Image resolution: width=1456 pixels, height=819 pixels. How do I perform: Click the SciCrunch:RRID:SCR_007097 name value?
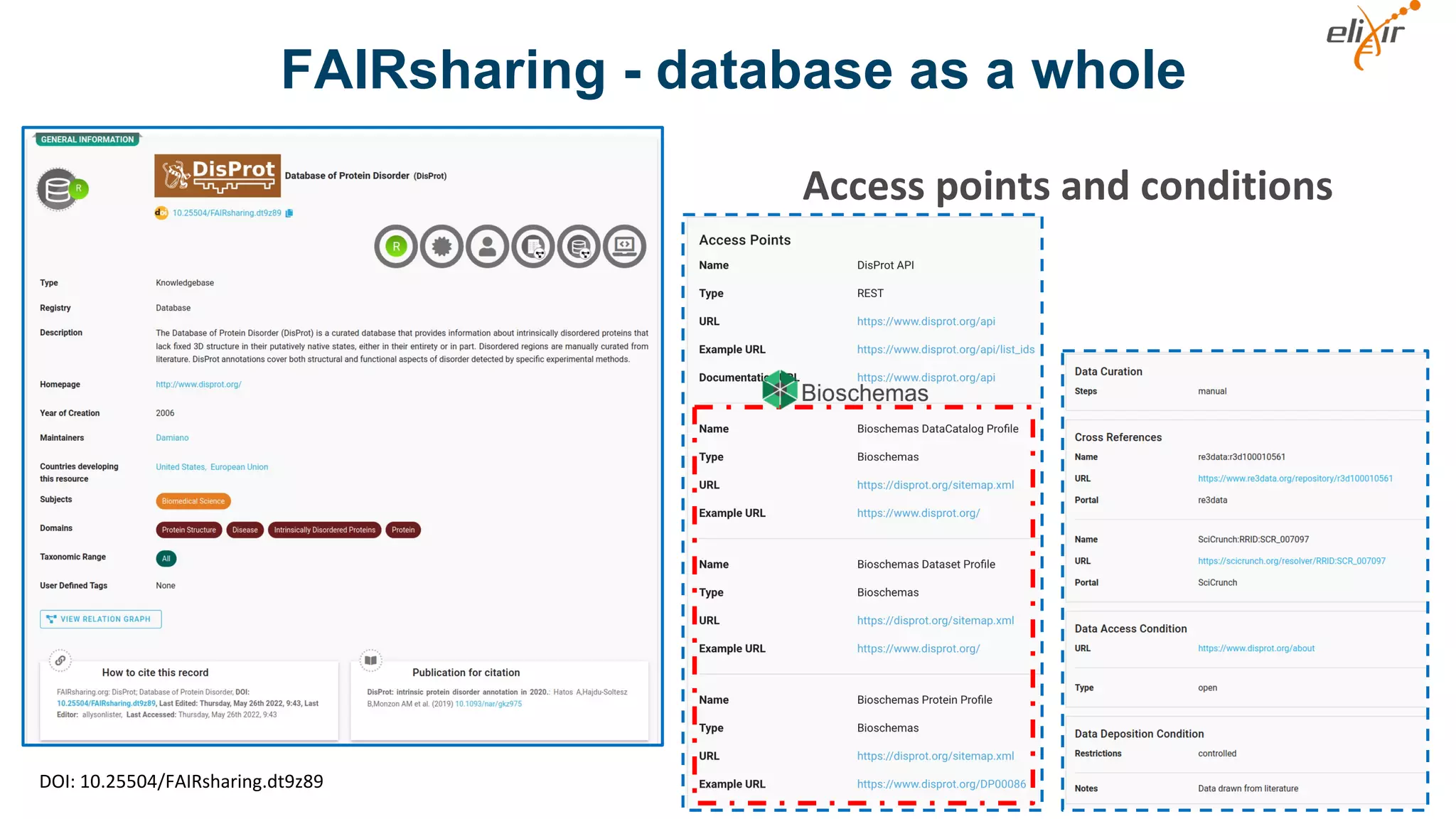(x=1253, y=540)
